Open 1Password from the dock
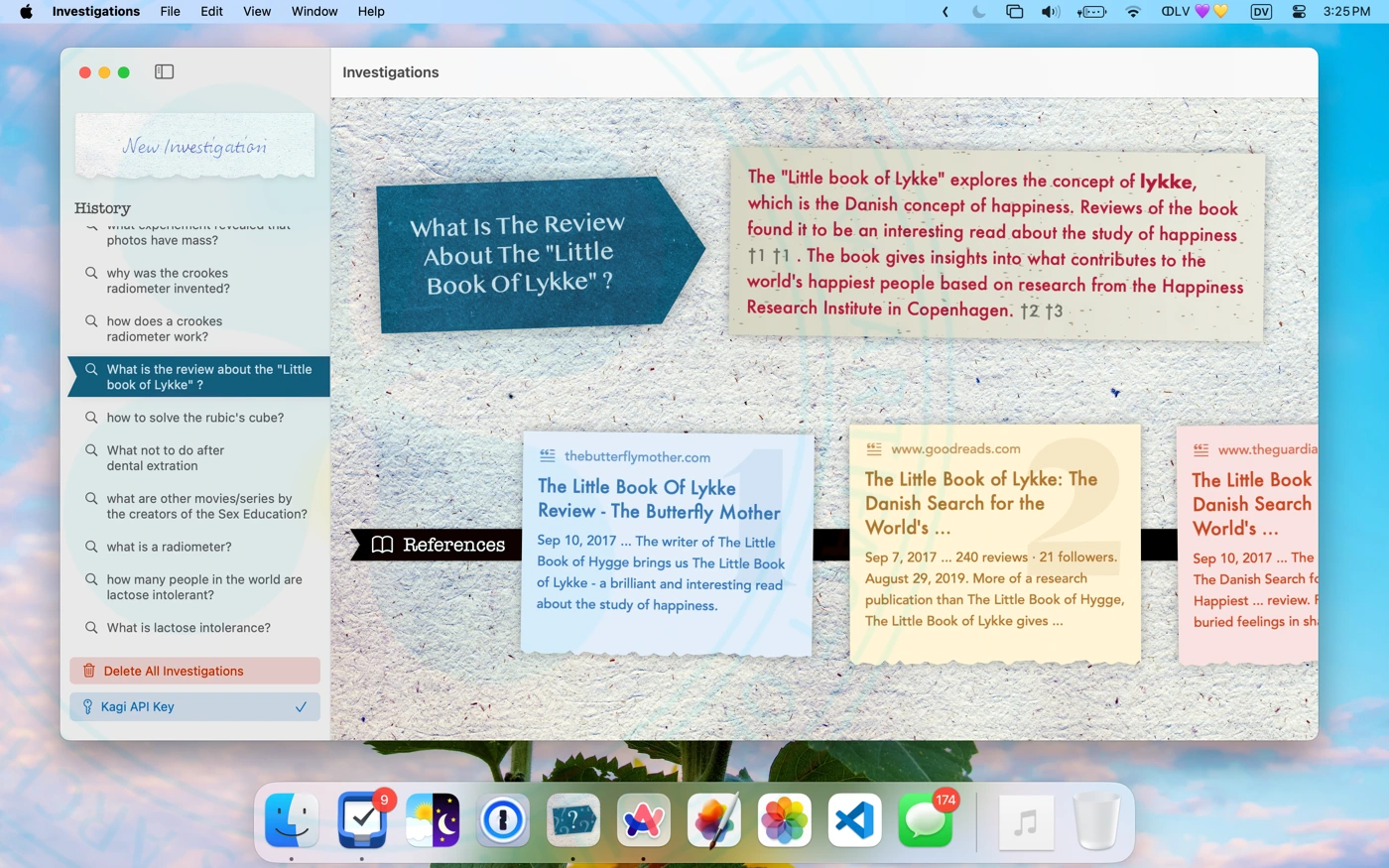The height and width of the screenshot is (868, 1389). 503,821
